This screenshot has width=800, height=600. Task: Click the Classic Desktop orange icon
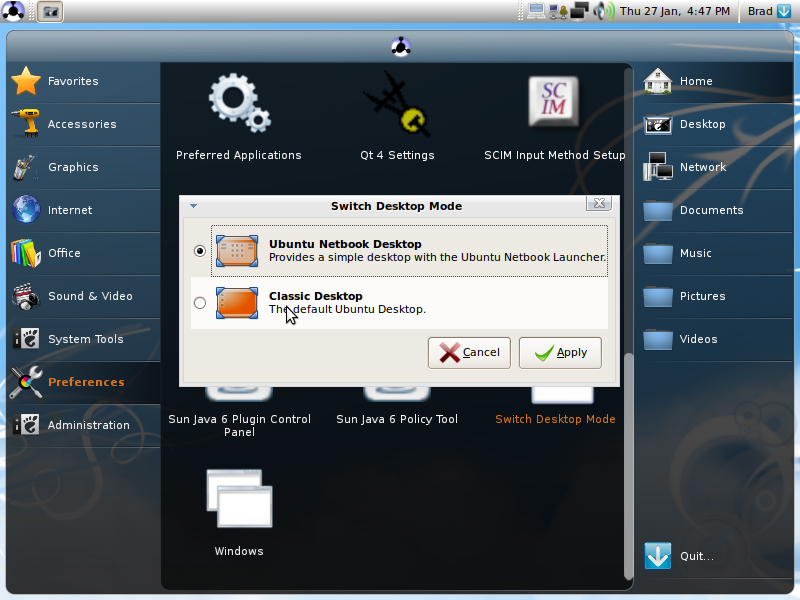[x=237, y=303]
